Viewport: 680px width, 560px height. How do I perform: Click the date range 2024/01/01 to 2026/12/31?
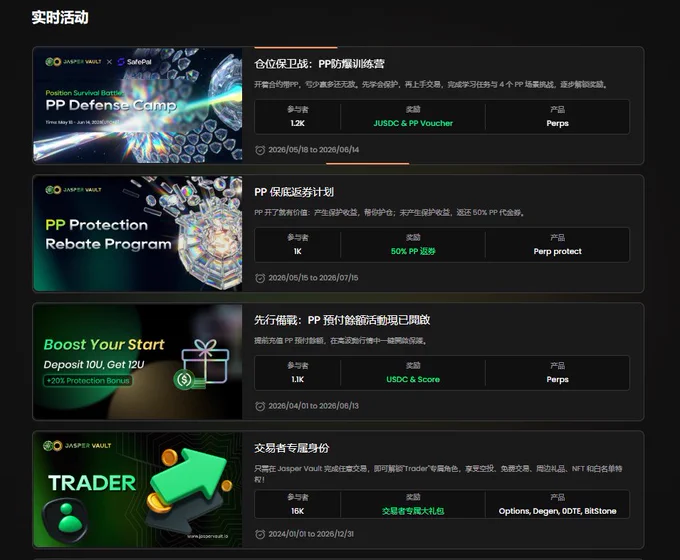coord(311,534)
